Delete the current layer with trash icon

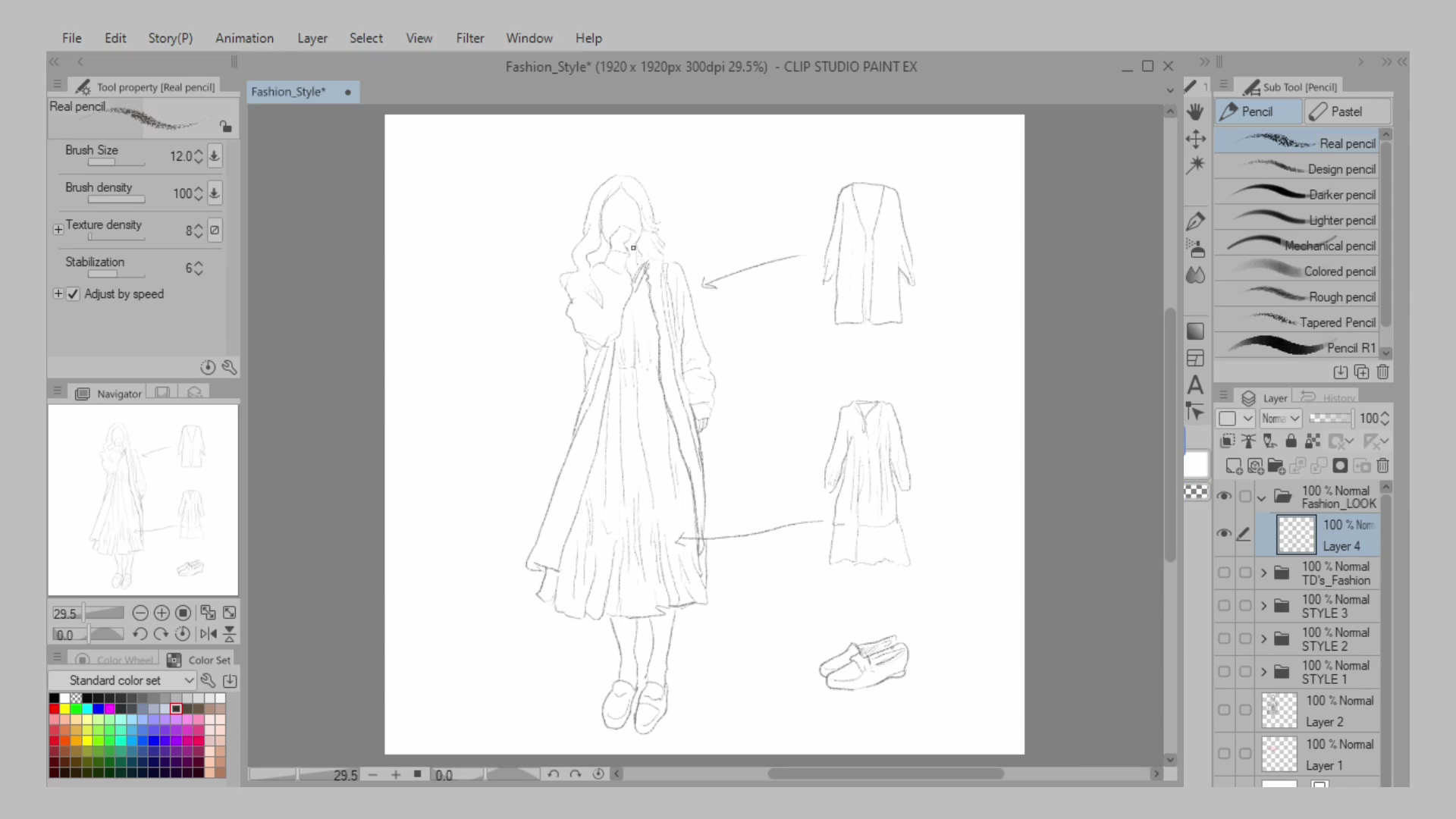pos(1383,466)
